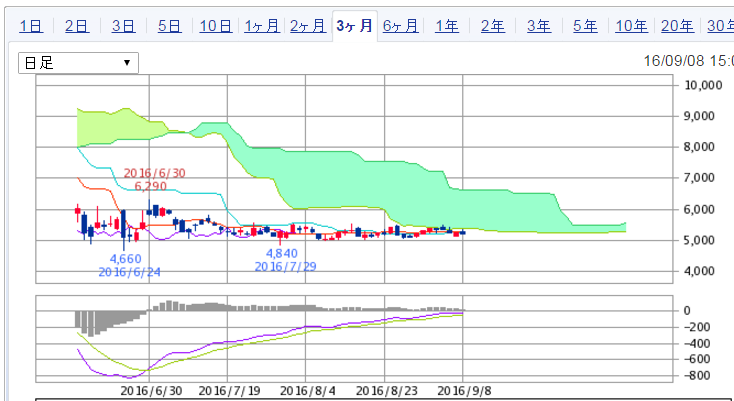Click the 10日 range tab
The image size is (734, 401).
pyautogui.click(x=215, y=27)
